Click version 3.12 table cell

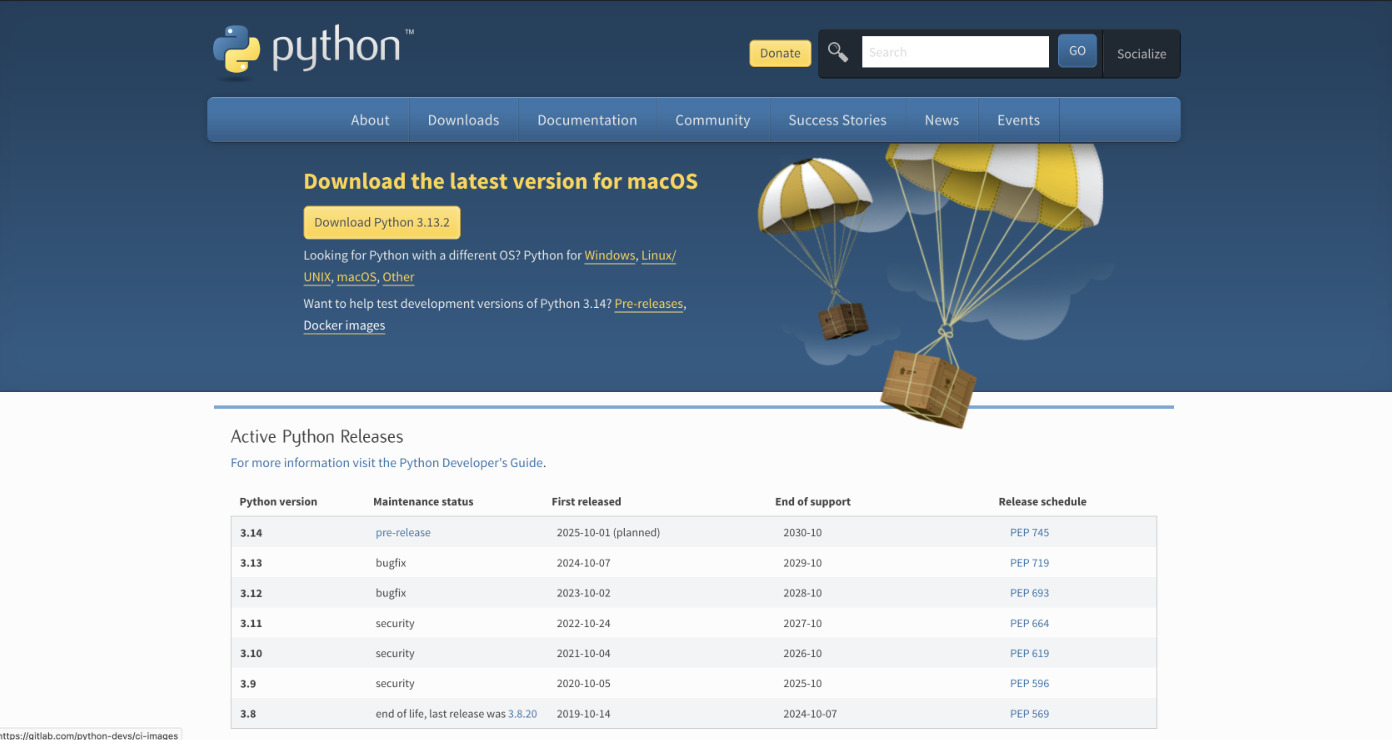click(251, 593)
